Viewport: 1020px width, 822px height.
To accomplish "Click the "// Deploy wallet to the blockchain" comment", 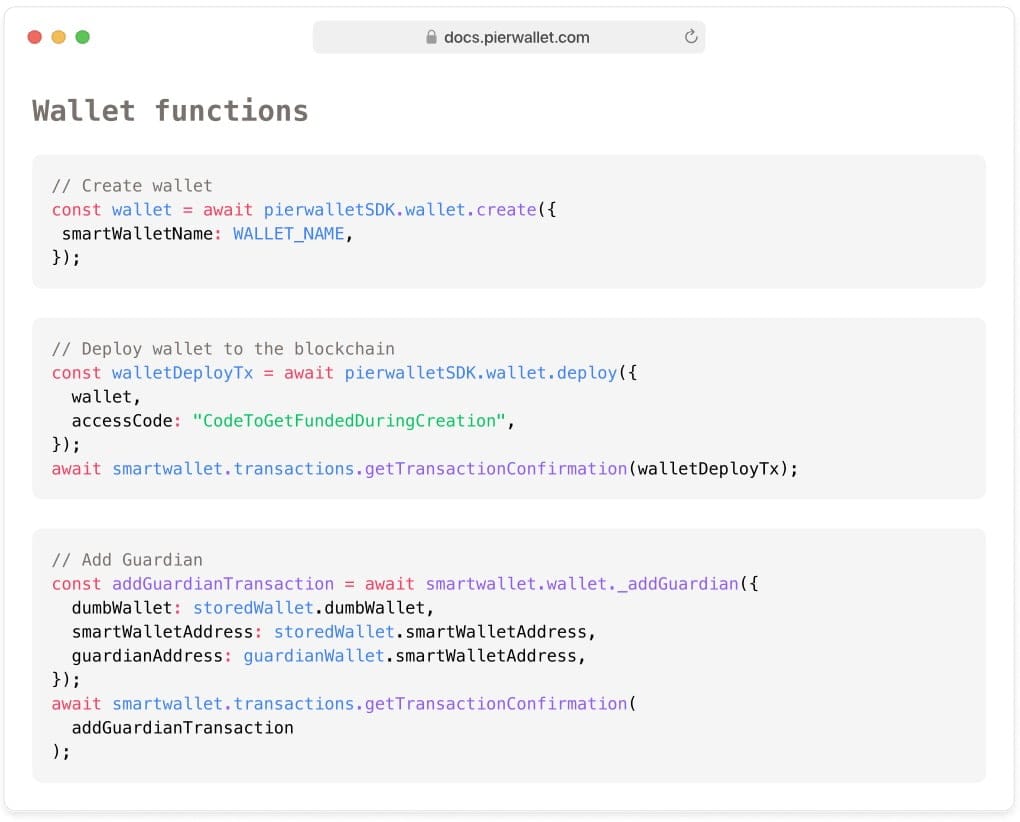I will click(223, 349).
